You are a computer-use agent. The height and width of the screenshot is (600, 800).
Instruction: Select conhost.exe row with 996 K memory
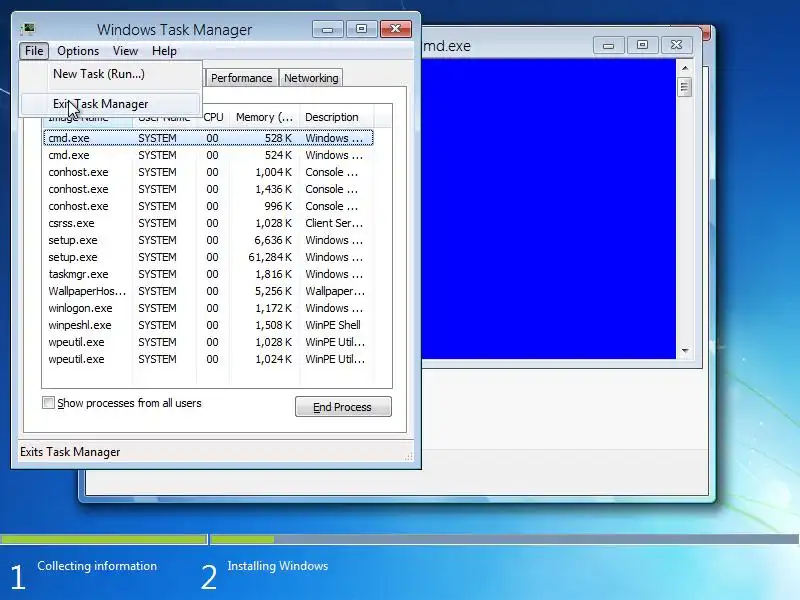[209, 206]
